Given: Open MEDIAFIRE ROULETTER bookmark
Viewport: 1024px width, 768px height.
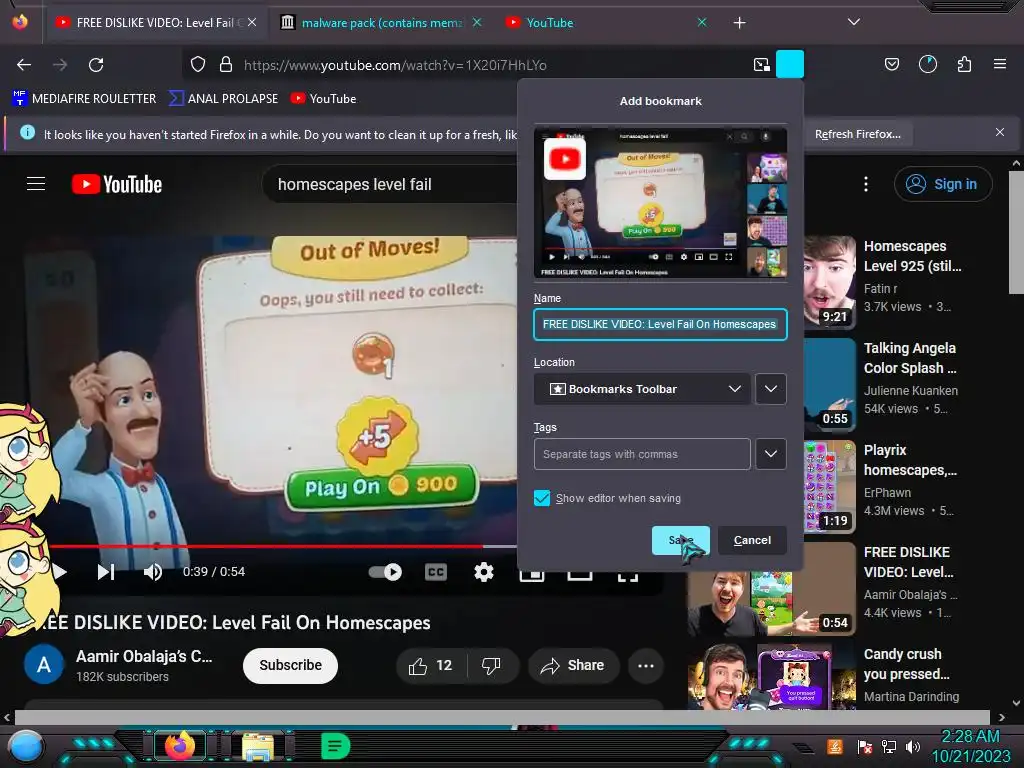Looking at the screenshot, I should pyautogui.click(x=84, y=99).
